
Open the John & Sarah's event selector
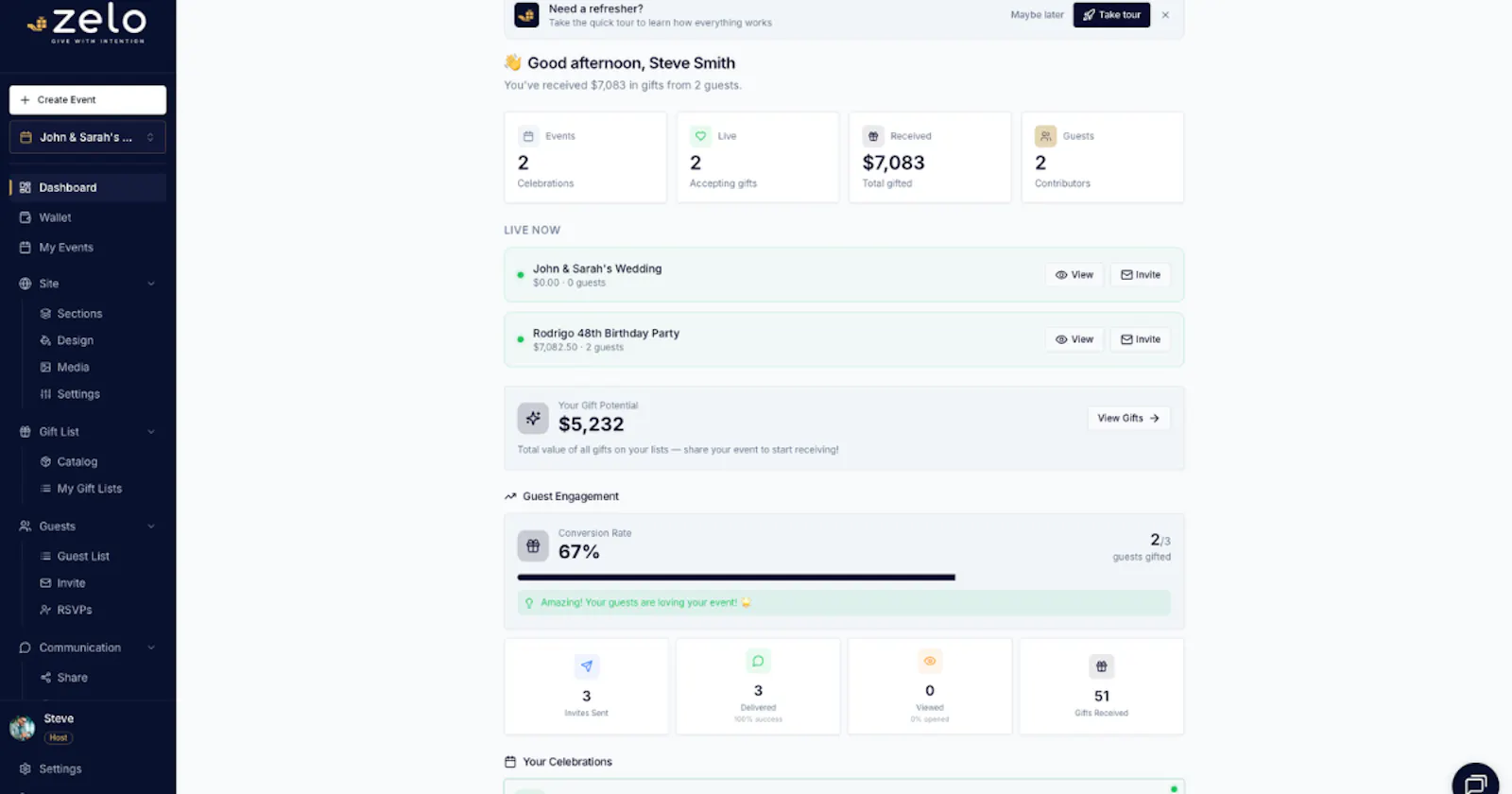(x=88, y=137)
